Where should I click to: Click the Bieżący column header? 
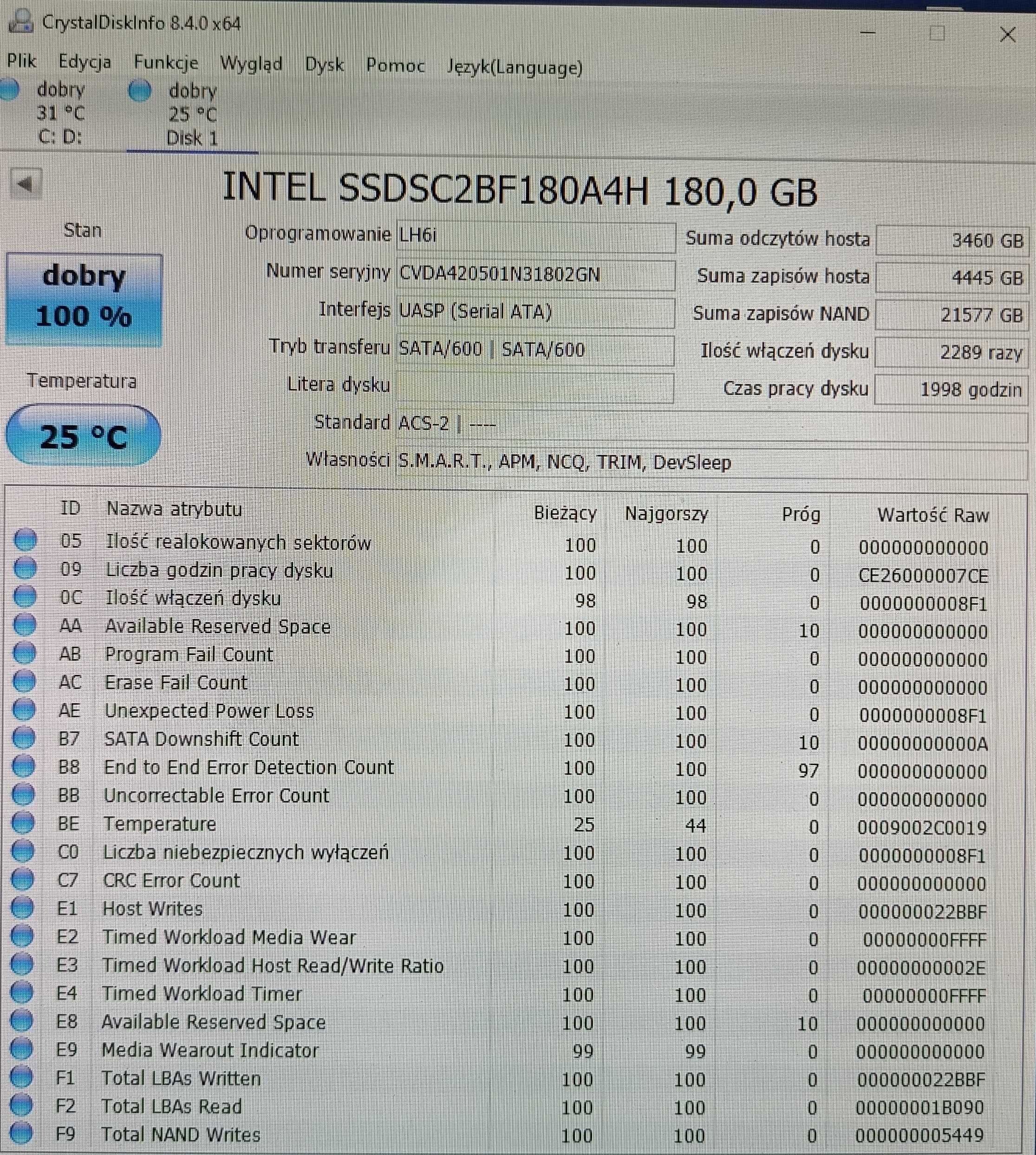point(565,513)
